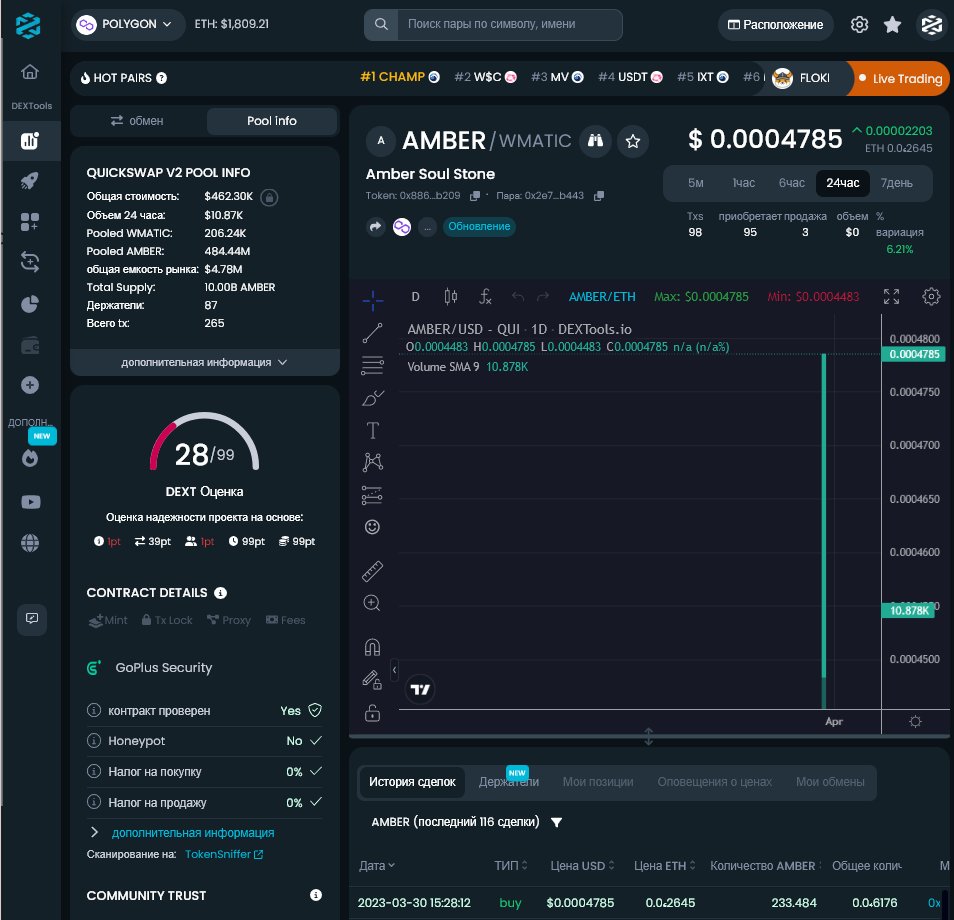This screenshot has height=920, width=954.
Task: Open the #1 CHAMP hot pair
Action: tap(400, 77)
